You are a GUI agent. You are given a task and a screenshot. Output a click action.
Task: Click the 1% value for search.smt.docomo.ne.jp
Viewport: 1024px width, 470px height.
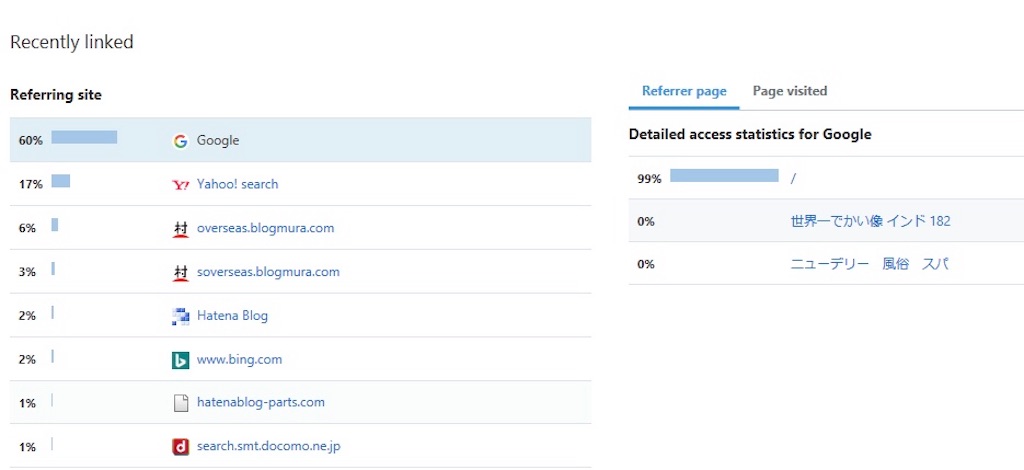[x=27, y=447]
